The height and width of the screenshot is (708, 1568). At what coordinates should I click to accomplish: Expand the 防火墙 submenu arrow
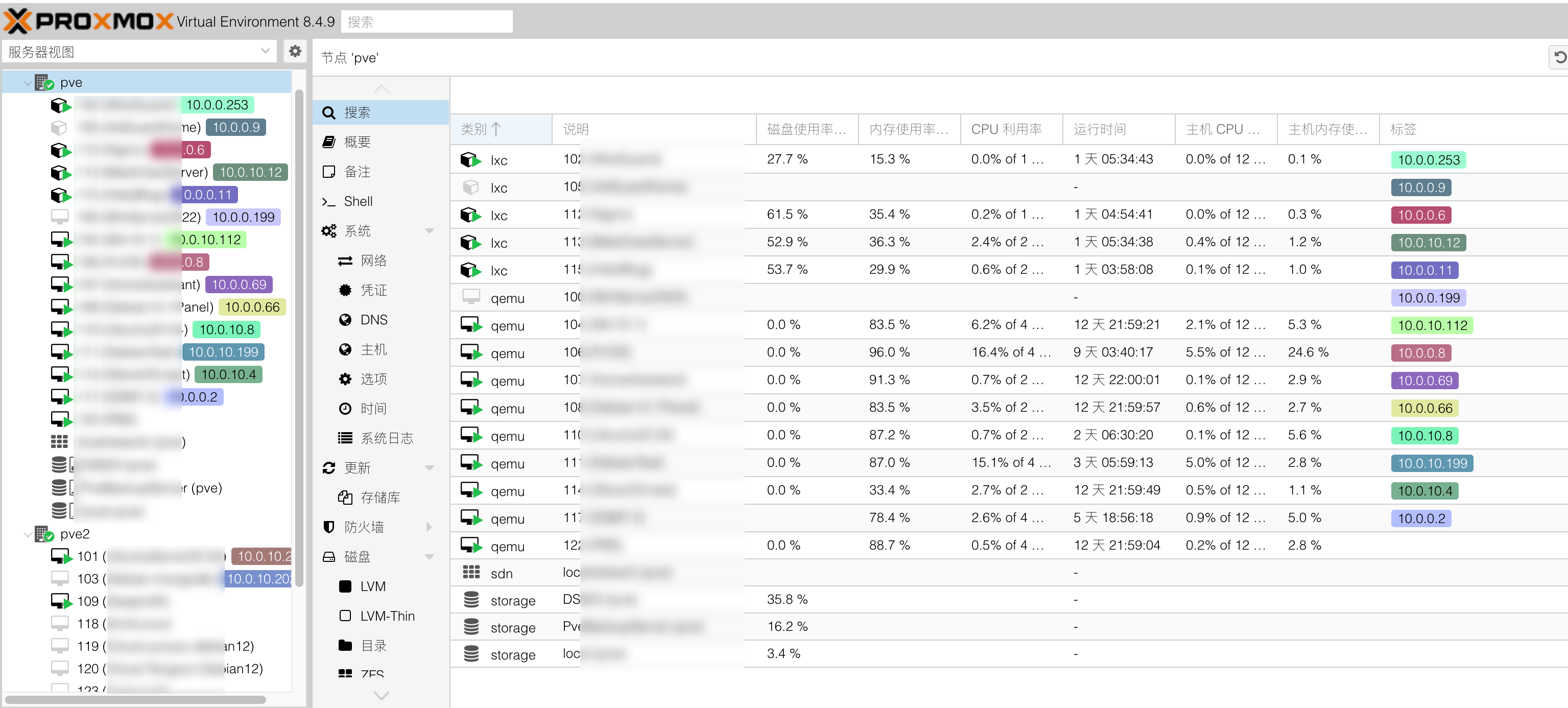429,527
